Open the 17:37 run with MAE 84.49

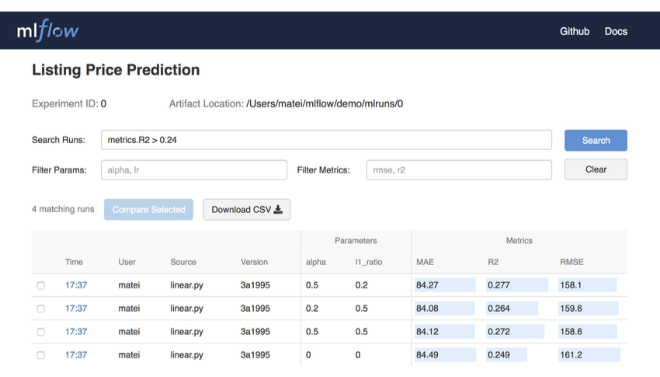pyautogui.click(x=76, y=355)
